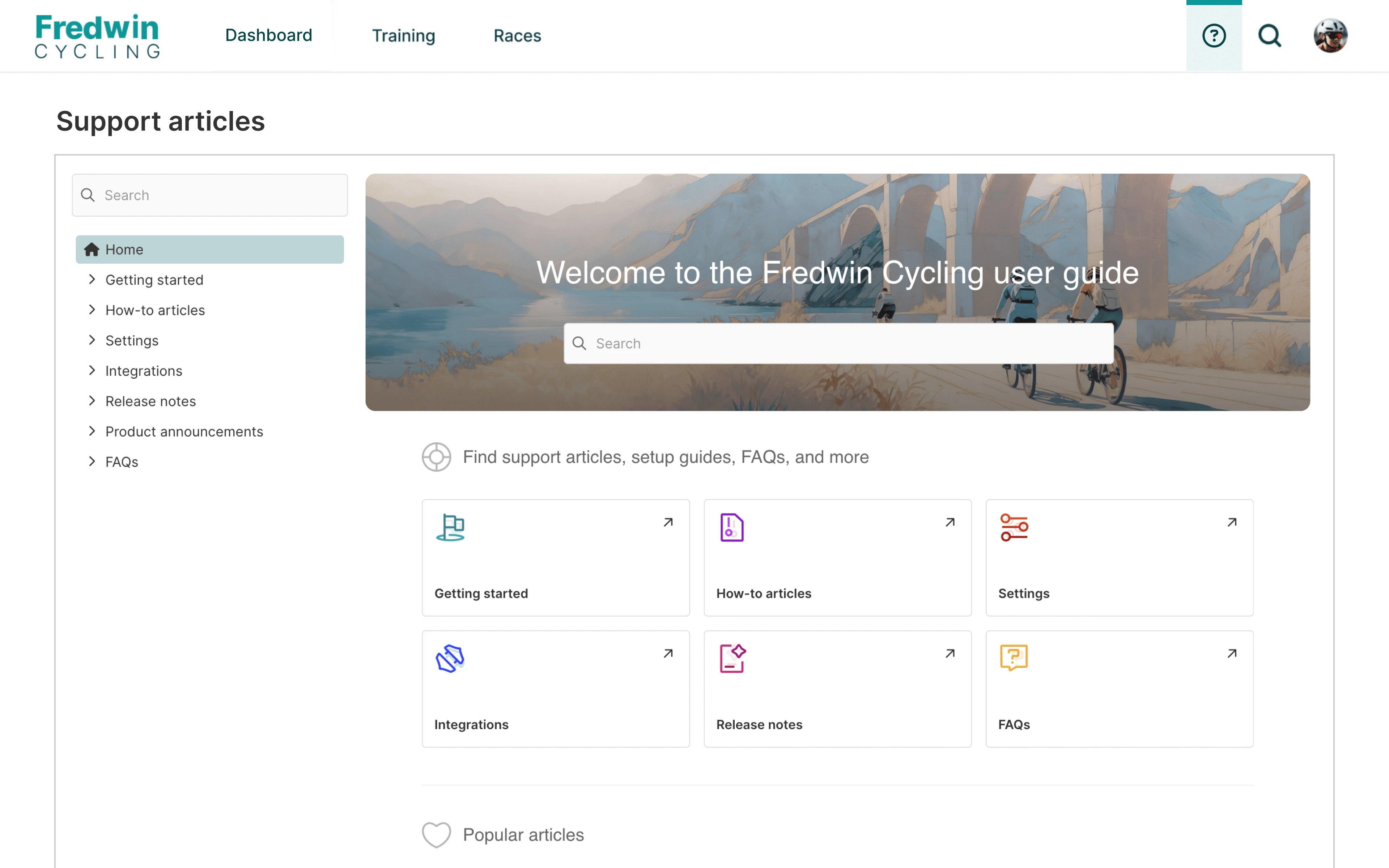Click the Settings sliders icon card
Viewport: 1389px width, 868px height.
click(x=1014, y=527)
